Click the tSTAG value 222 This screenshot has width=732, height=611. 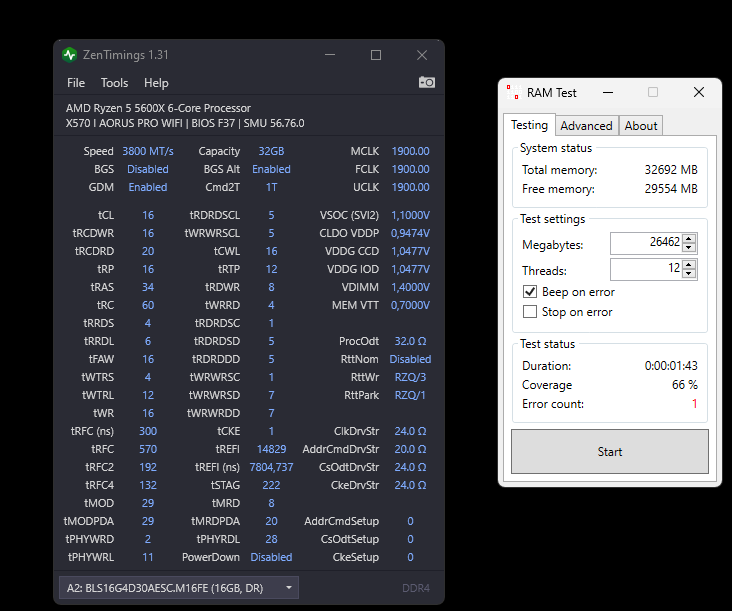click(271, 485)
